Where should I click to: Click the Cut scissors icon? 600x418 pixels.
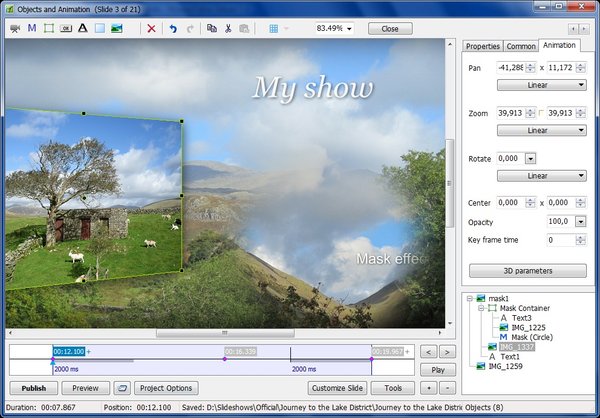coord(228,29)
